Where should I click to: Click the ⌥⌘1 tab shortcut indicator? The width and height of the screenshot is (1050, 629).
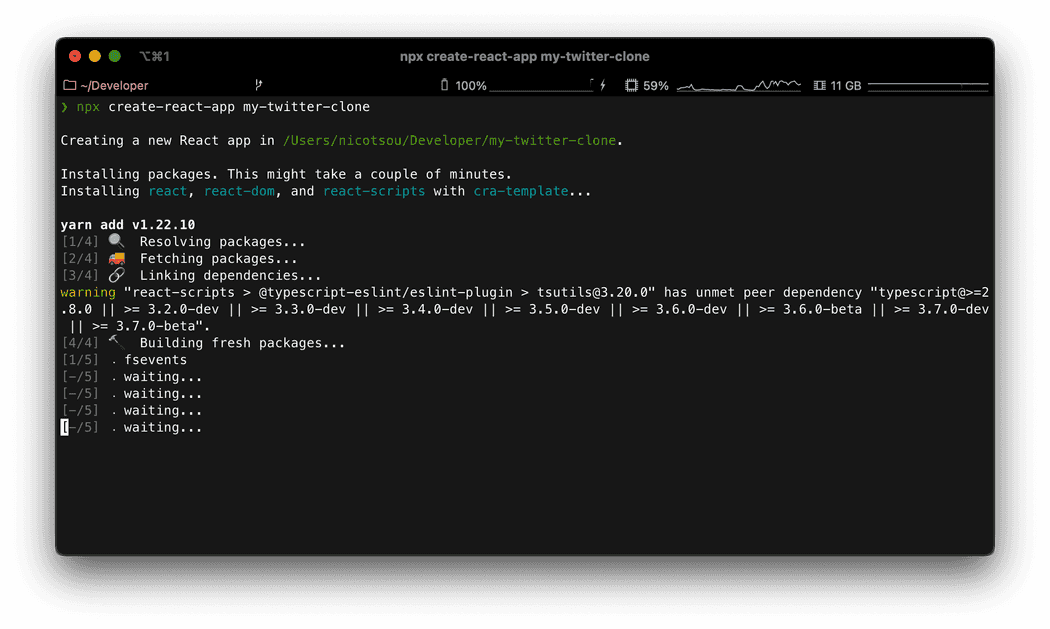[152, 56]
